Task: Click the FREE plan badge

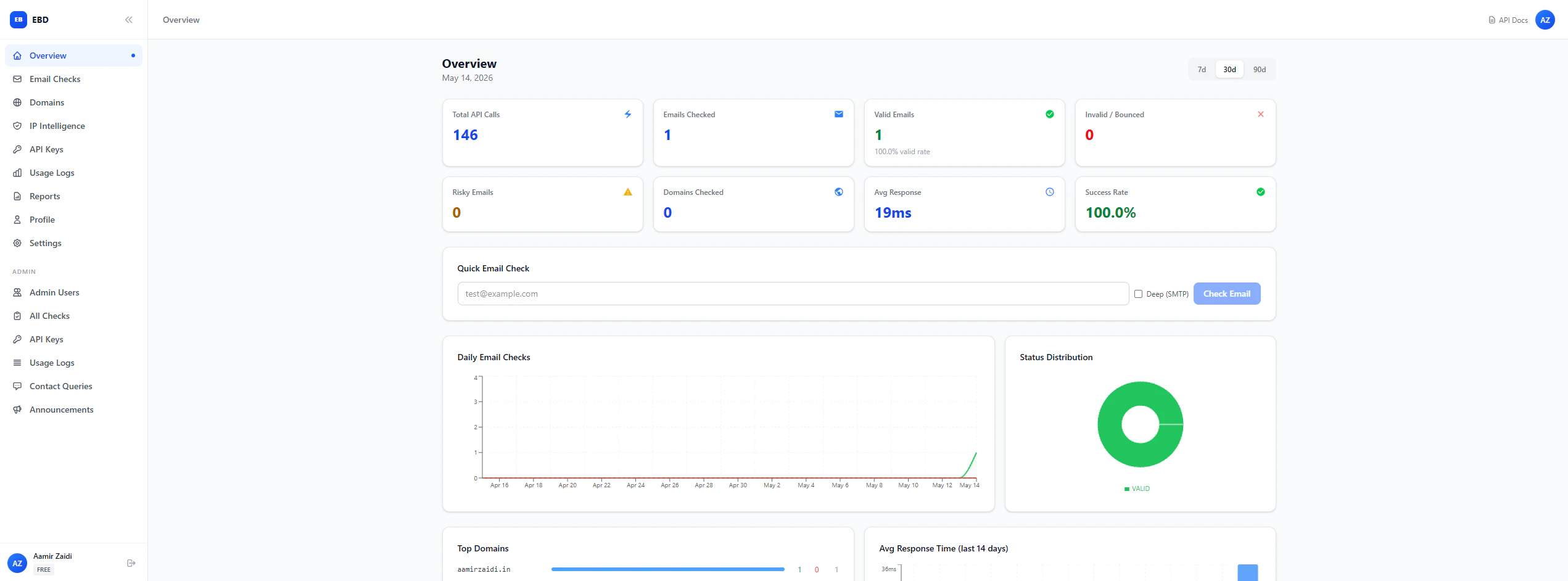Action: pyautogui.click(x=44, y=570)
